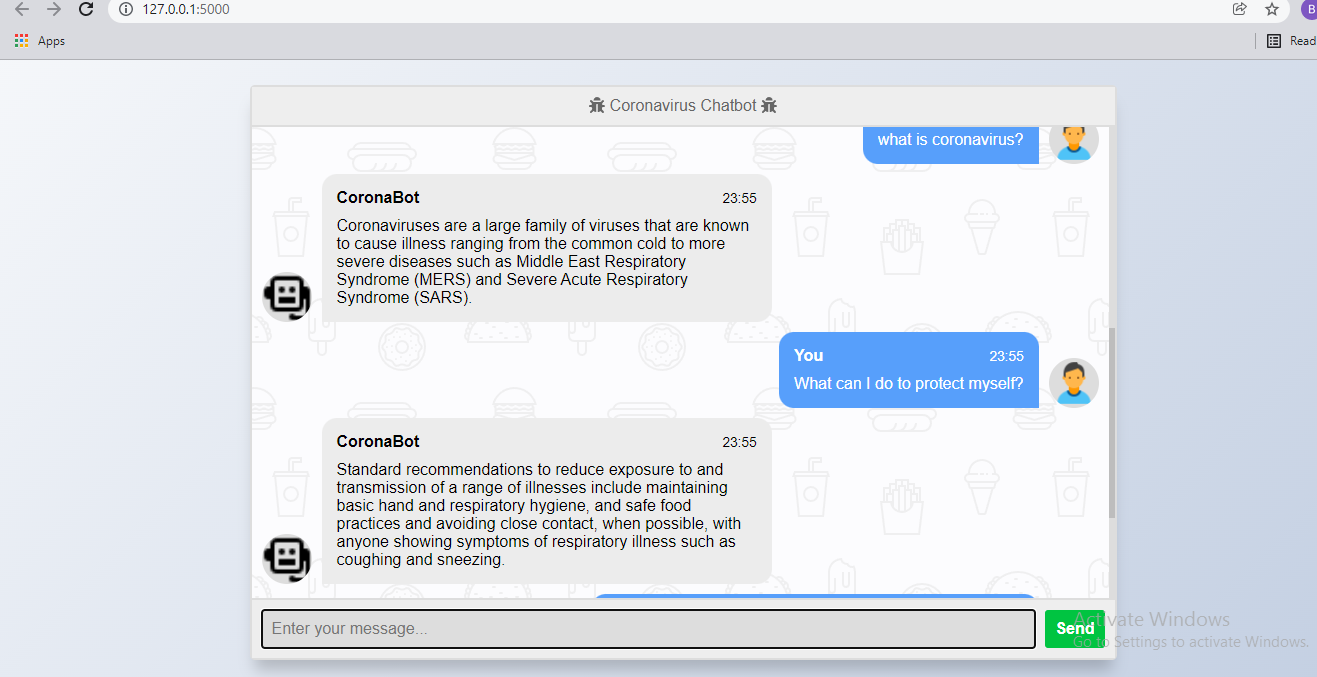1317x677 pixels.
Task: Click the page reload icon
Action: 86,10
